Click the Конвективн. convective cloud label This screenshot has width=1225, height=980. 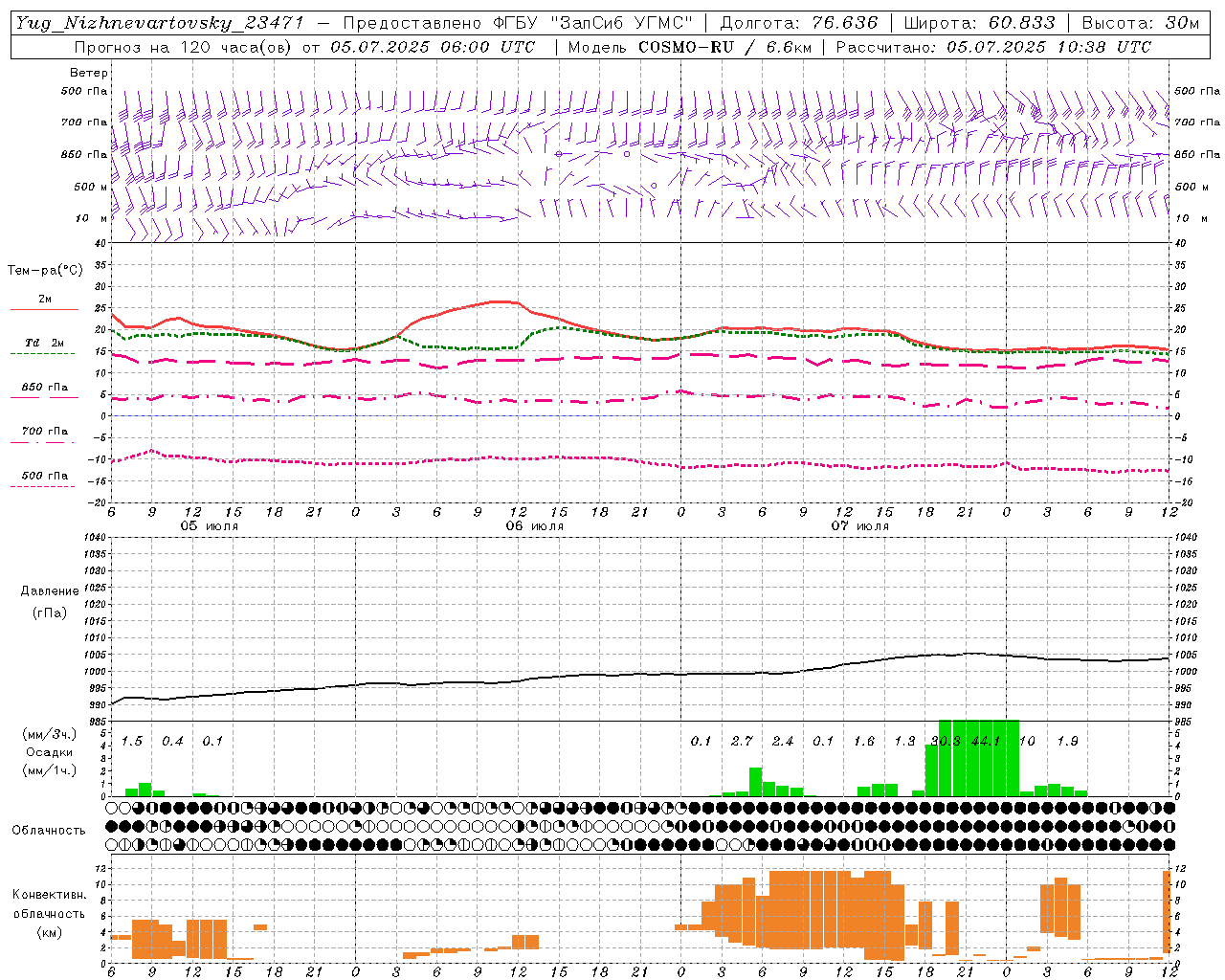tap(49, 895)
